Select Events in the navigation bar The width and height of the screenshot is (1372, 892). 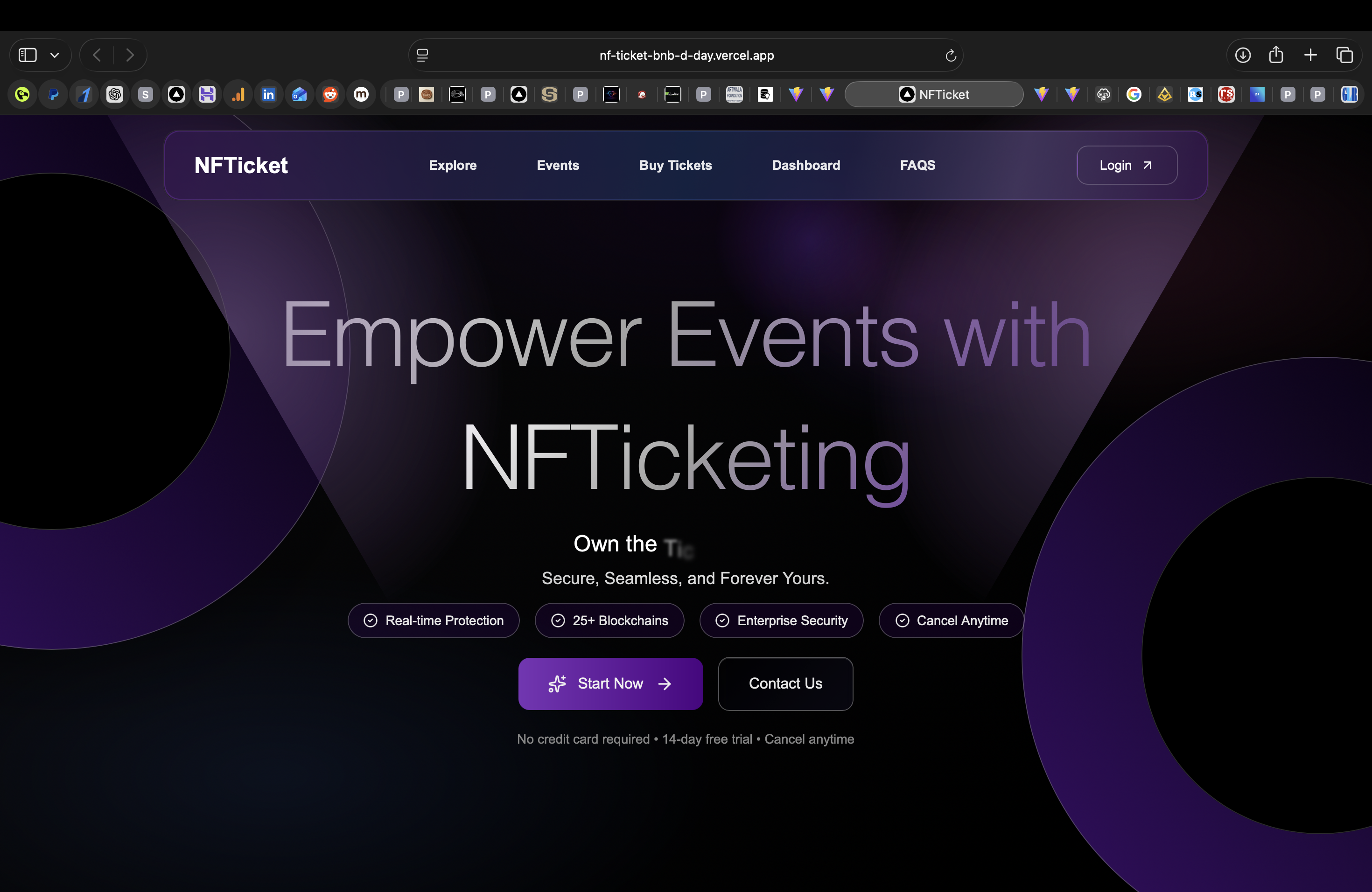click(558, 165)
